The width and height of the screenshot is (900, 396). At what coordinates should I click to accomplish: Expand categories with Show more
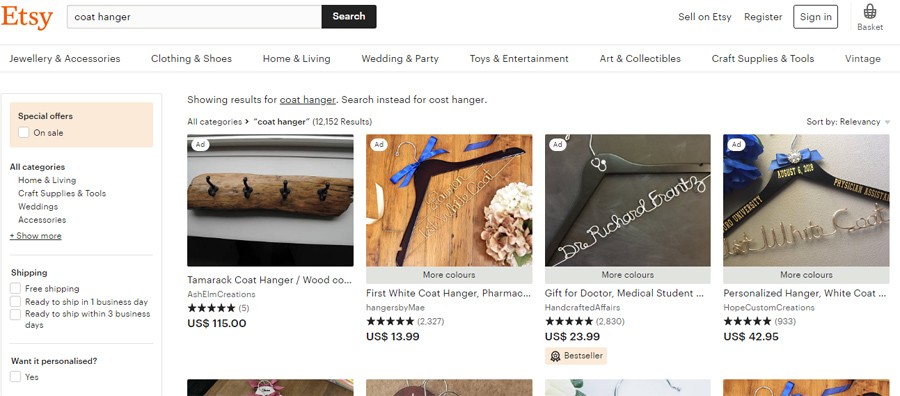36,236
